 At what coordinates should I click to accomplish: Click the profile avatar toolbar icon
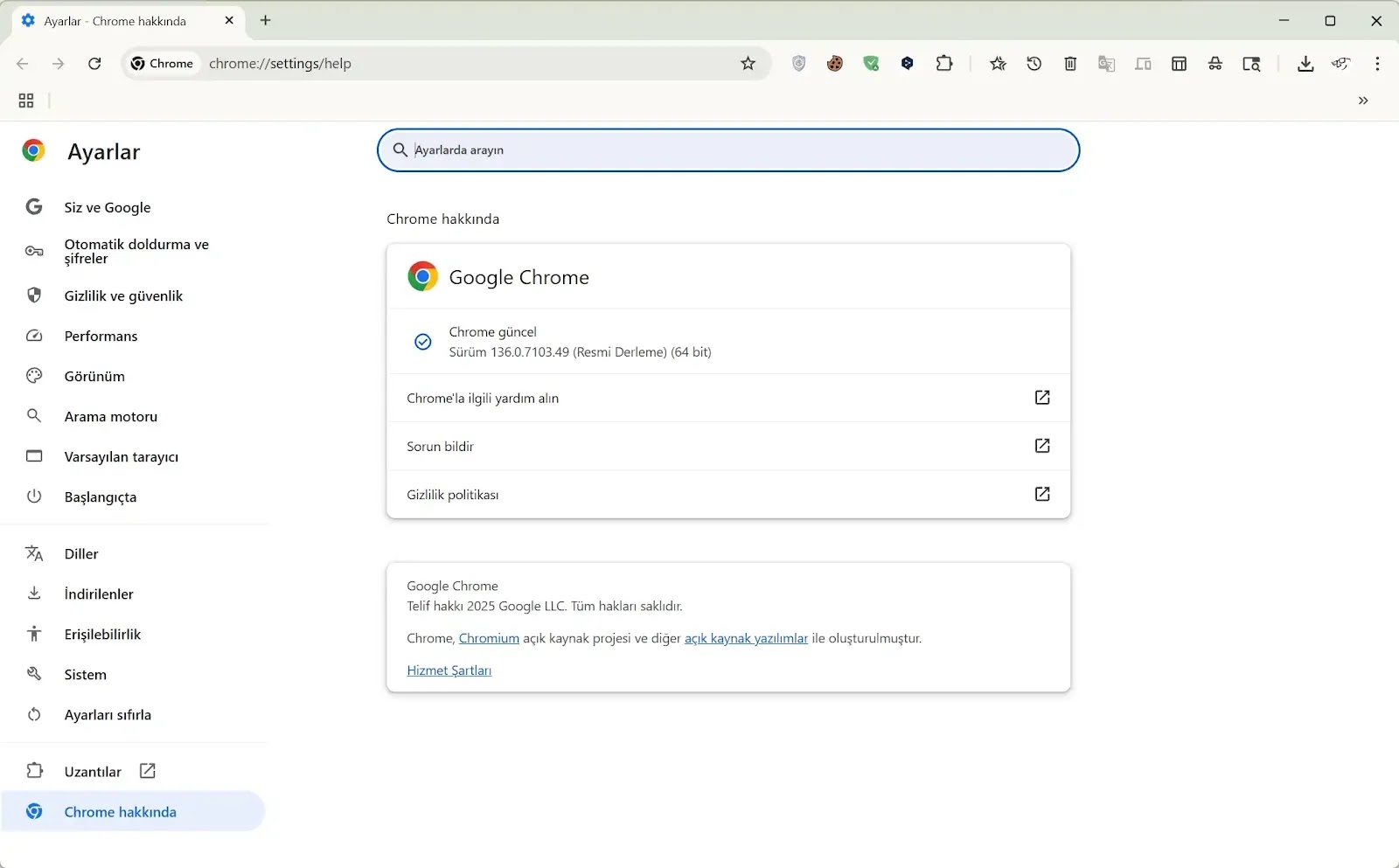point(1341,64)
